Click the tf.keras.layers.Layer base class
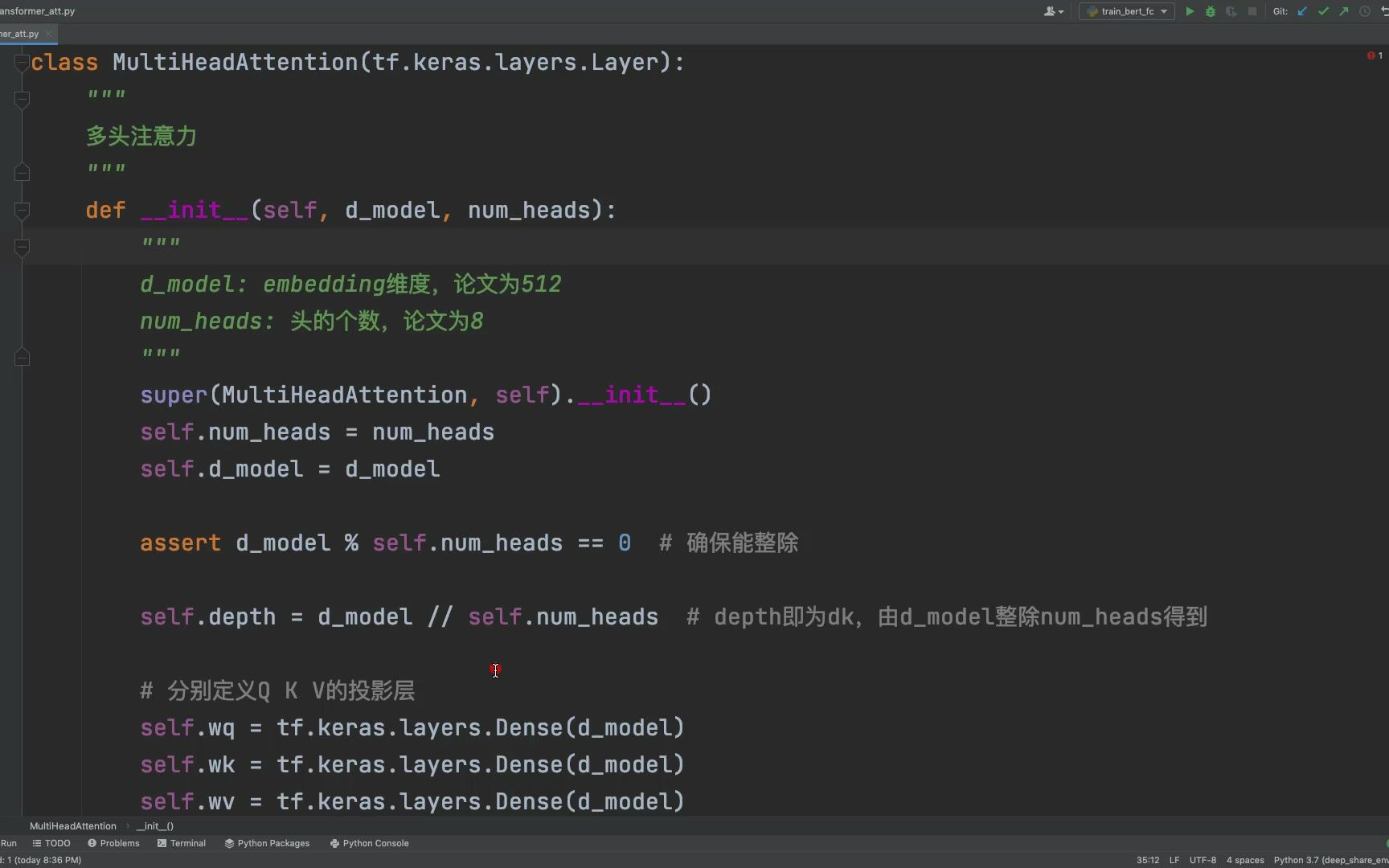1389x868 pixels. [515, 62]
